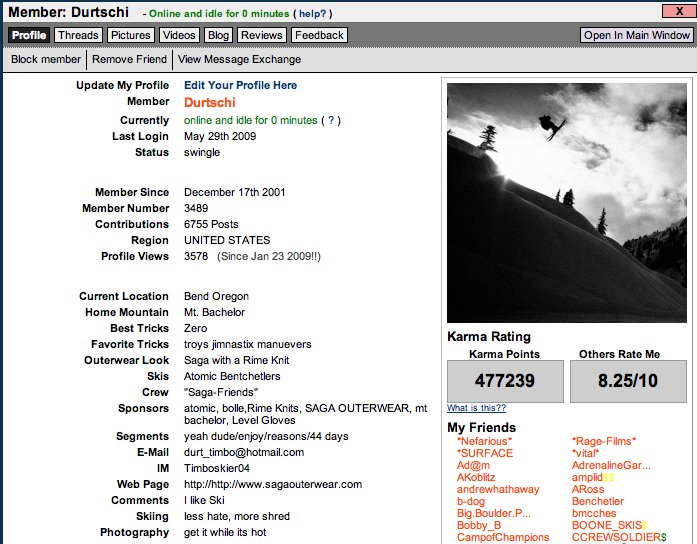Click the sagaouterwear.com web page URL
697x544 pixels.
[273, 484]
